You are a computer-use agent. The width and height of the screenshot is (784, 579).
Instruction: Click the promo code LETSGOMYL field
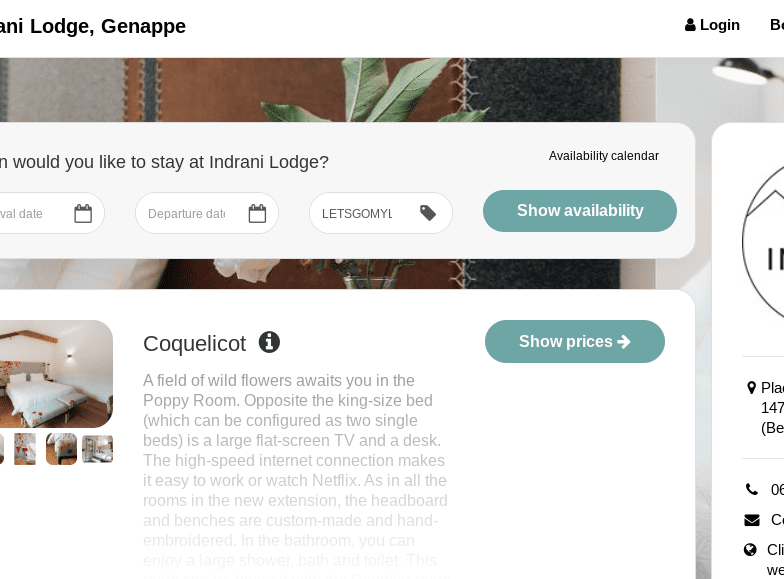[x=358, y=213]
